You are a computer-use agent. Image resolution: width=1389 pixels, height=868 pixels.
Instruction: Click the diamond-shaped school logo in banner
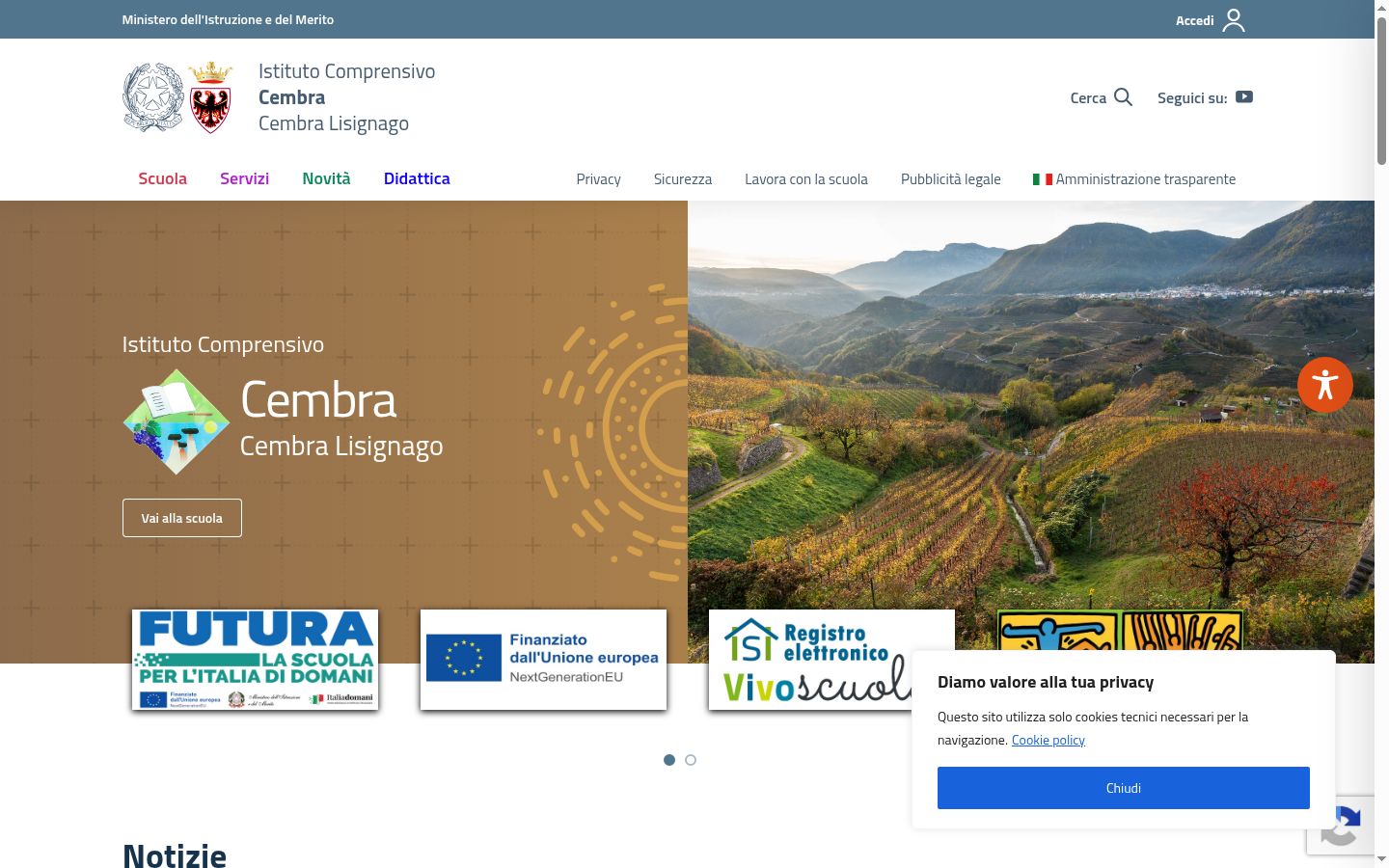click(x=177, y=421)
